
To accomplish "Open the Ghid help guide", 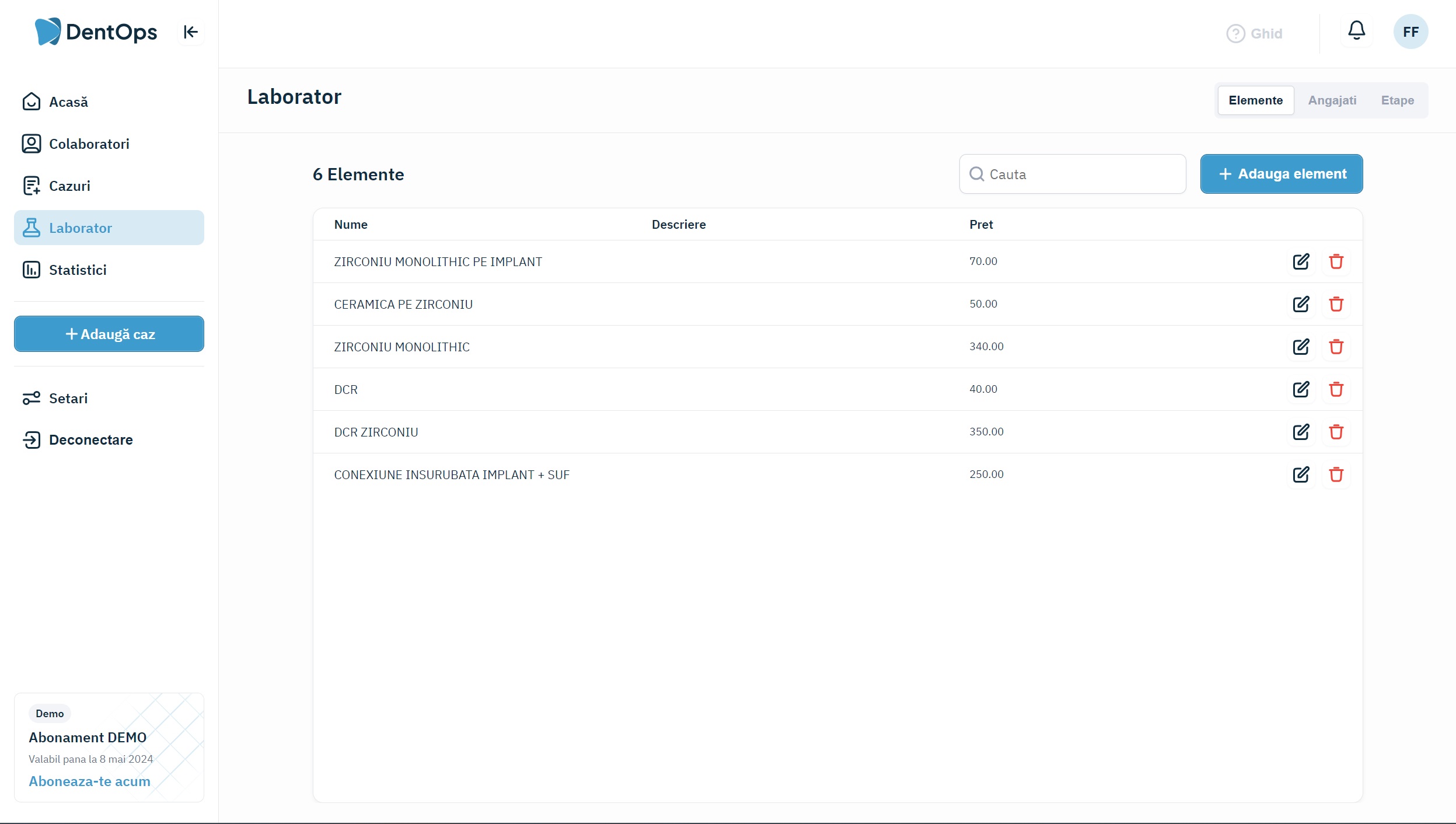I will coord(1255,33).
